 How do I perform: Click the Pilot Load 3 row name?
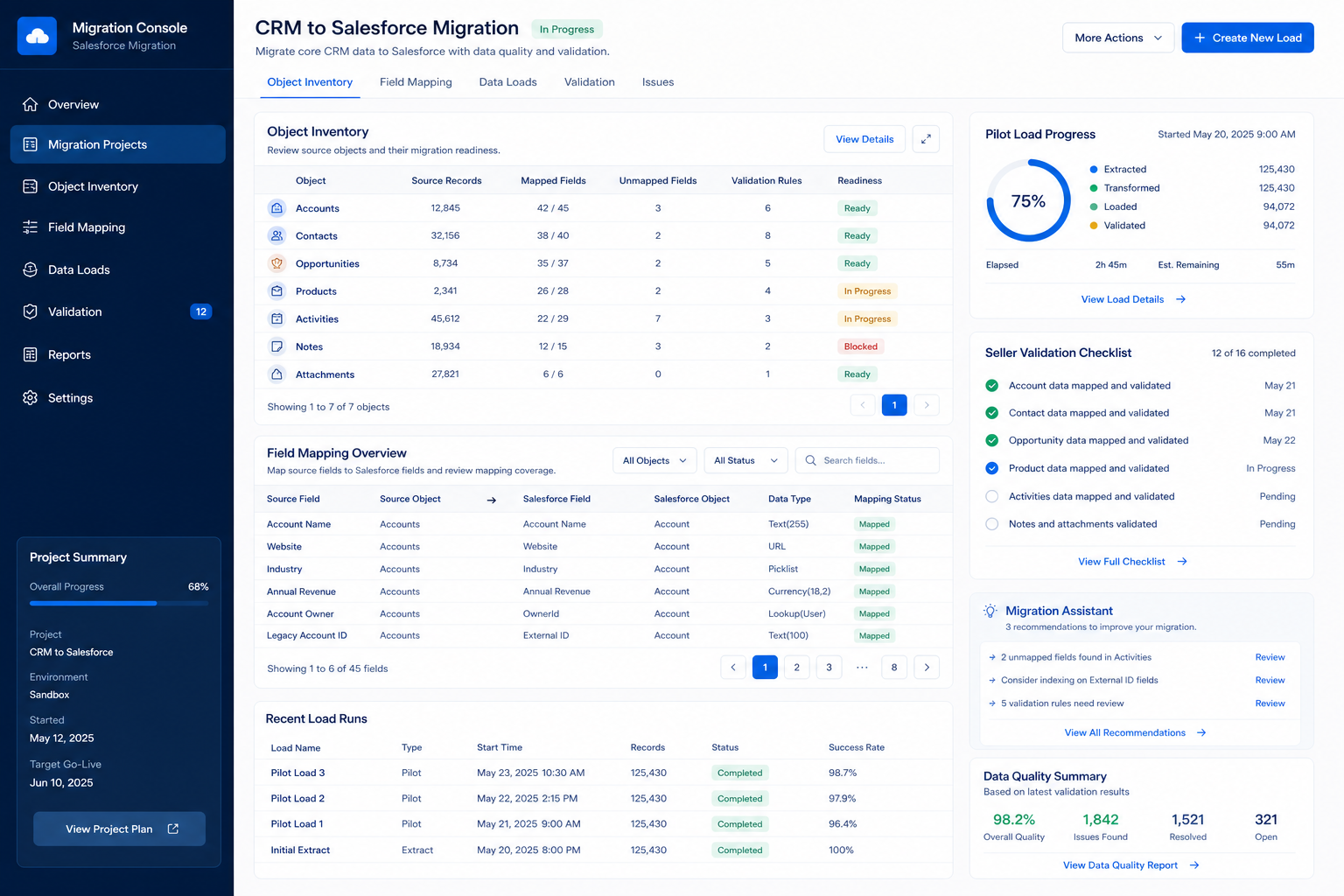point(297,773)
